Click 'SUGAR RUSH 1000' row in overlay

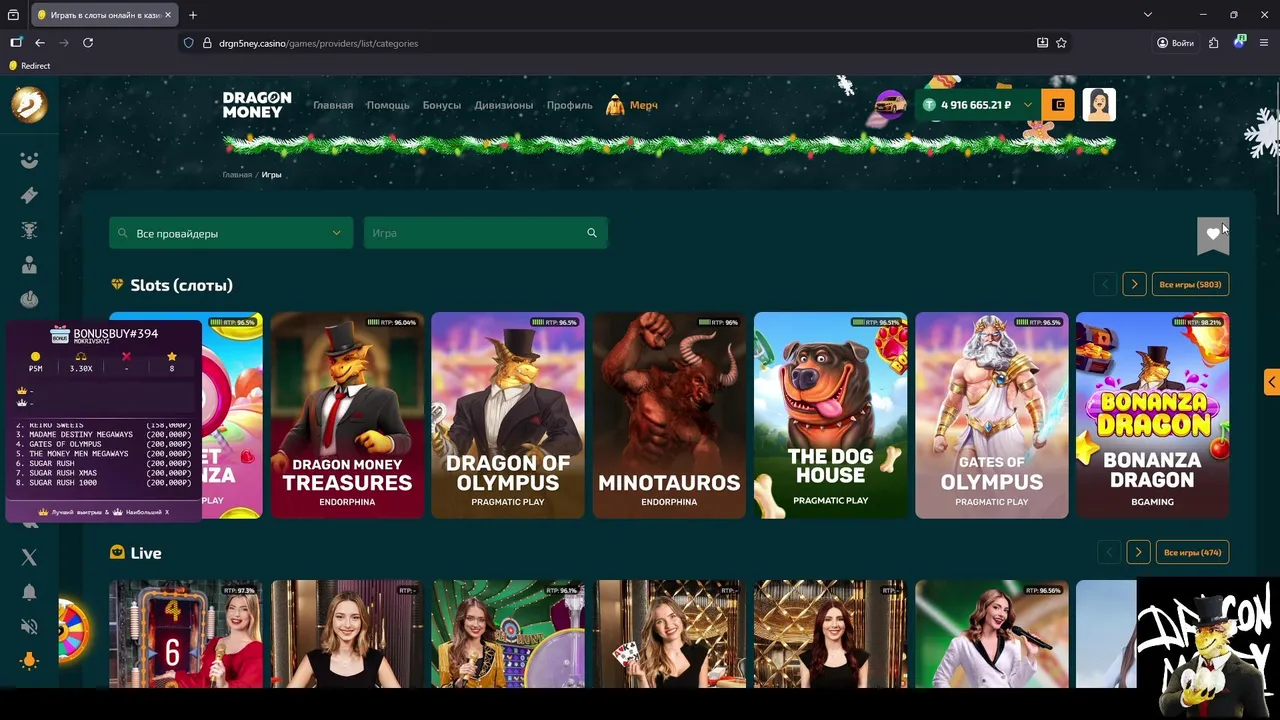pyautogui.click(x=104, y=482)
